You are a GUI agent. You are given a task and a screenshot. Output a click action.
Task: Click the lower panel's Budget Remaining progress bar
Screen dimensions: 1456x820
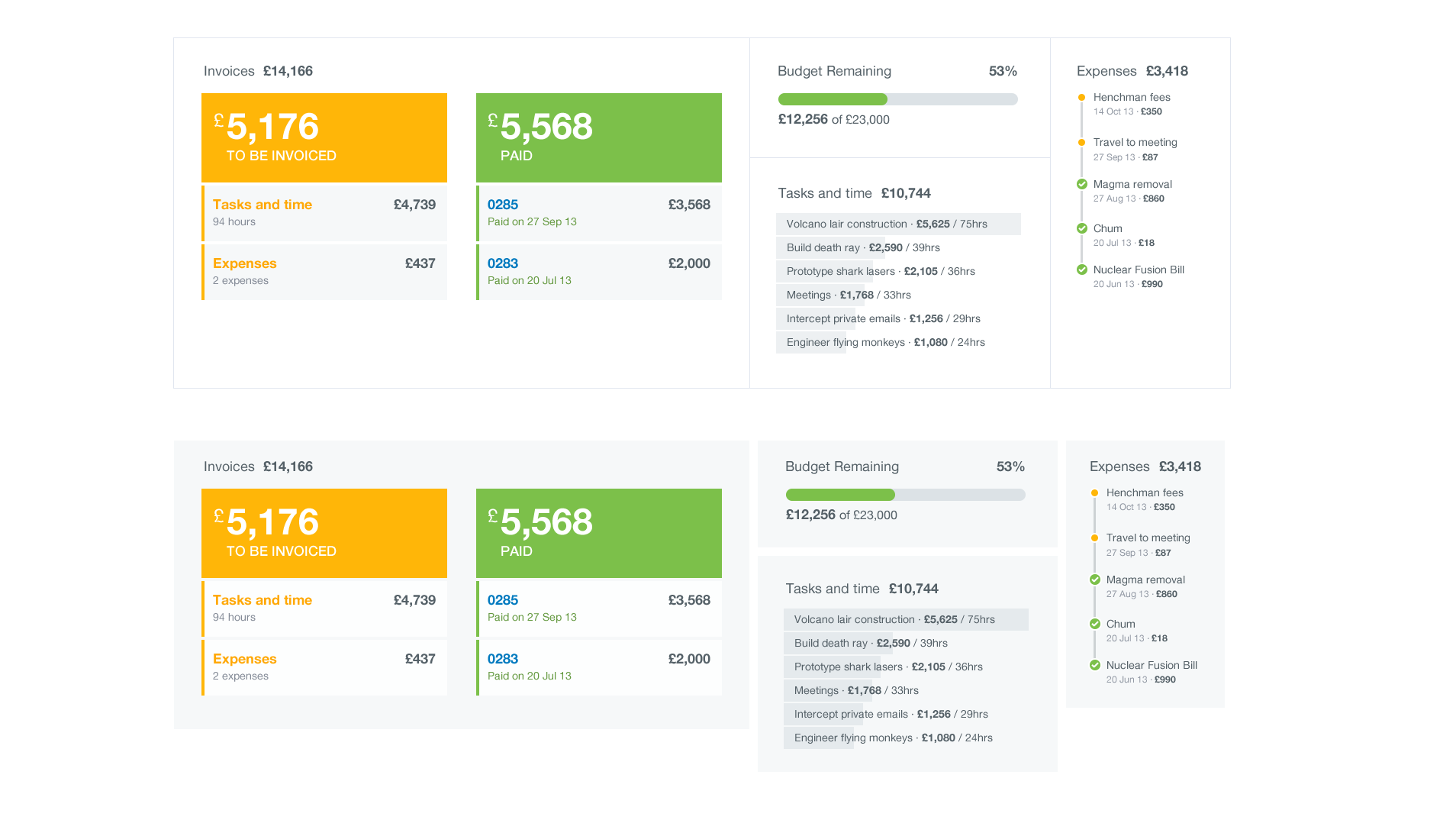(905, 495)
